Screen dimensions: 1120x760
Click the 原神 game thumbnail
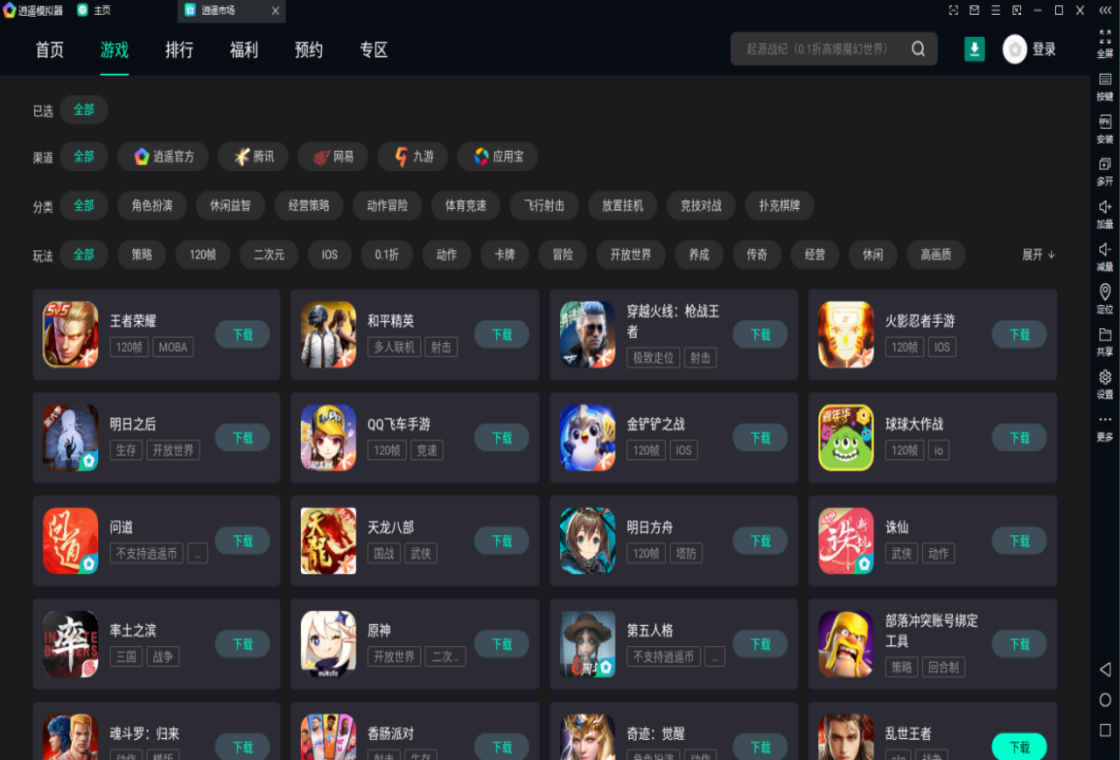pos(328,644)
